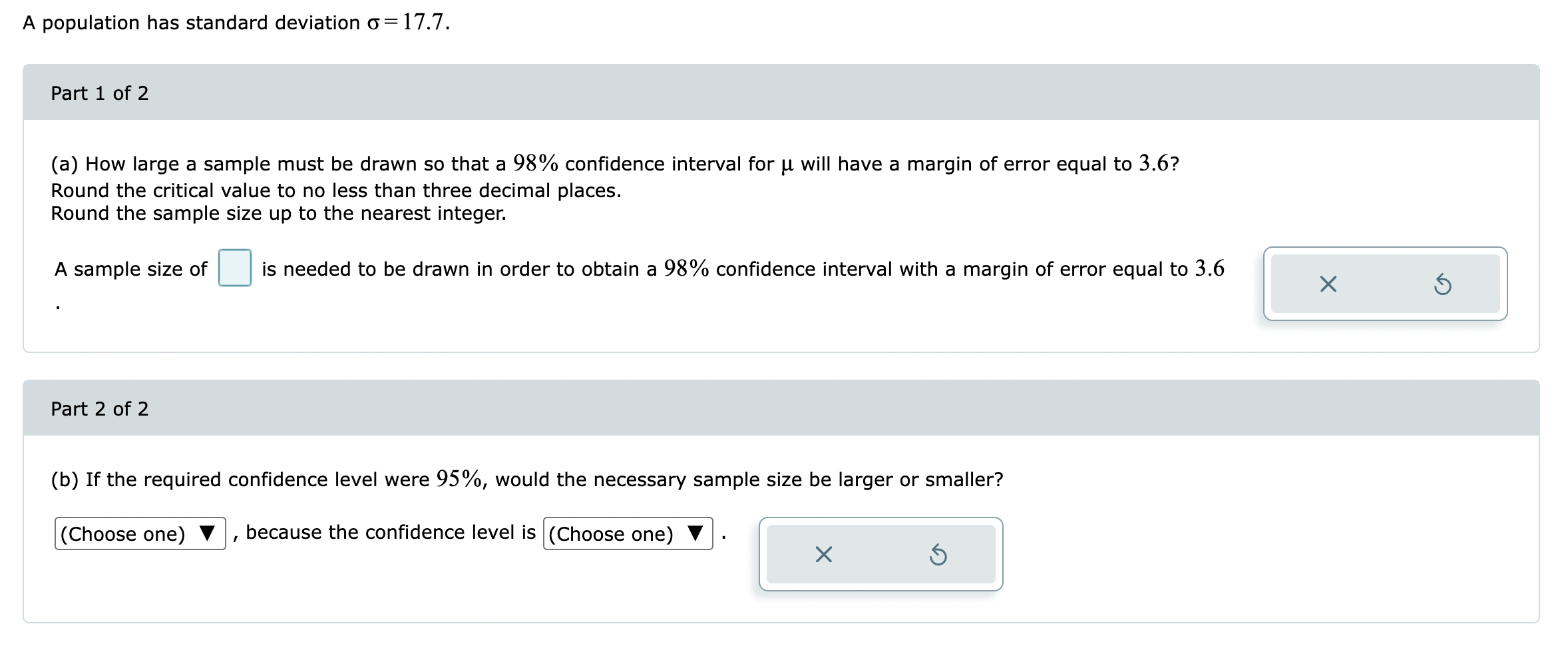Viewport: 1568px width, 670px height.
Task: Choose the second dropdown after 'confidence level is'
Action: [x=626, y=533]
